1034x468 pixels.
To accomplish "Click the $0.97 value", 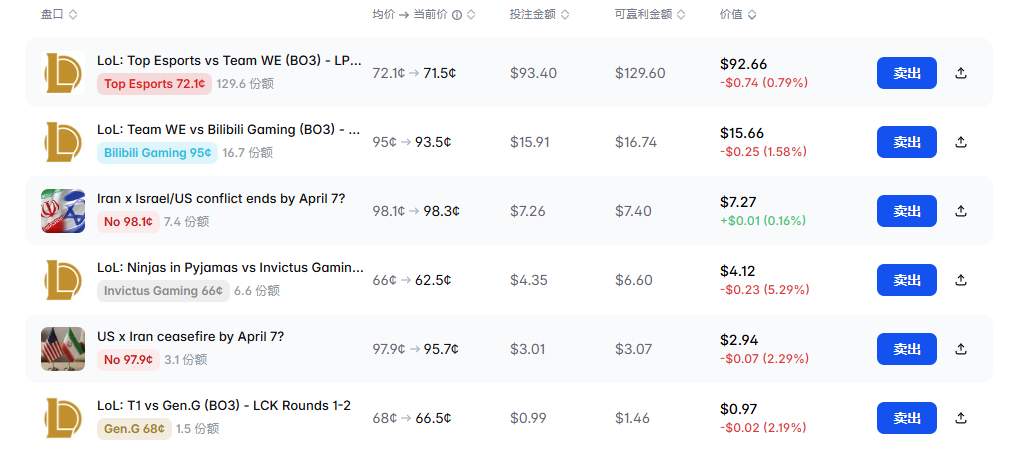I will click(x=739, y=409).
